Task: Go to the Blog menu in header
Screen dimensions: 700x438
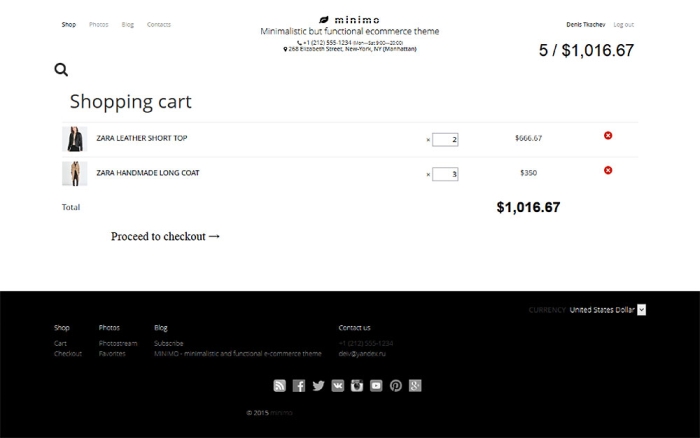Action: tap(128, 24)
